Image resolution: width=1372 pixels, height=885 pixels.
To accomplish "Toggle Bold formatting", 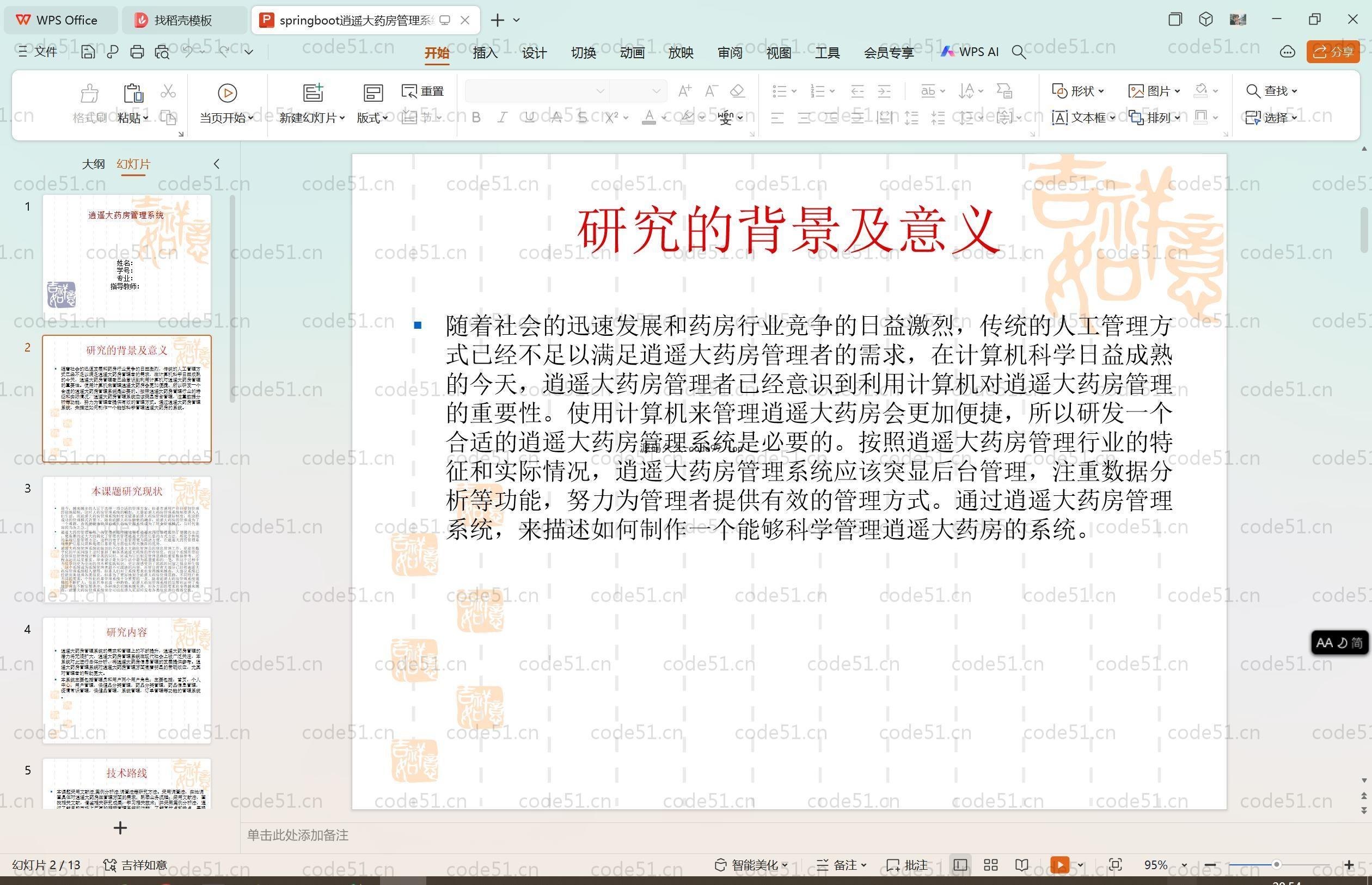I will pyautogui.click(x=476, y=118).
